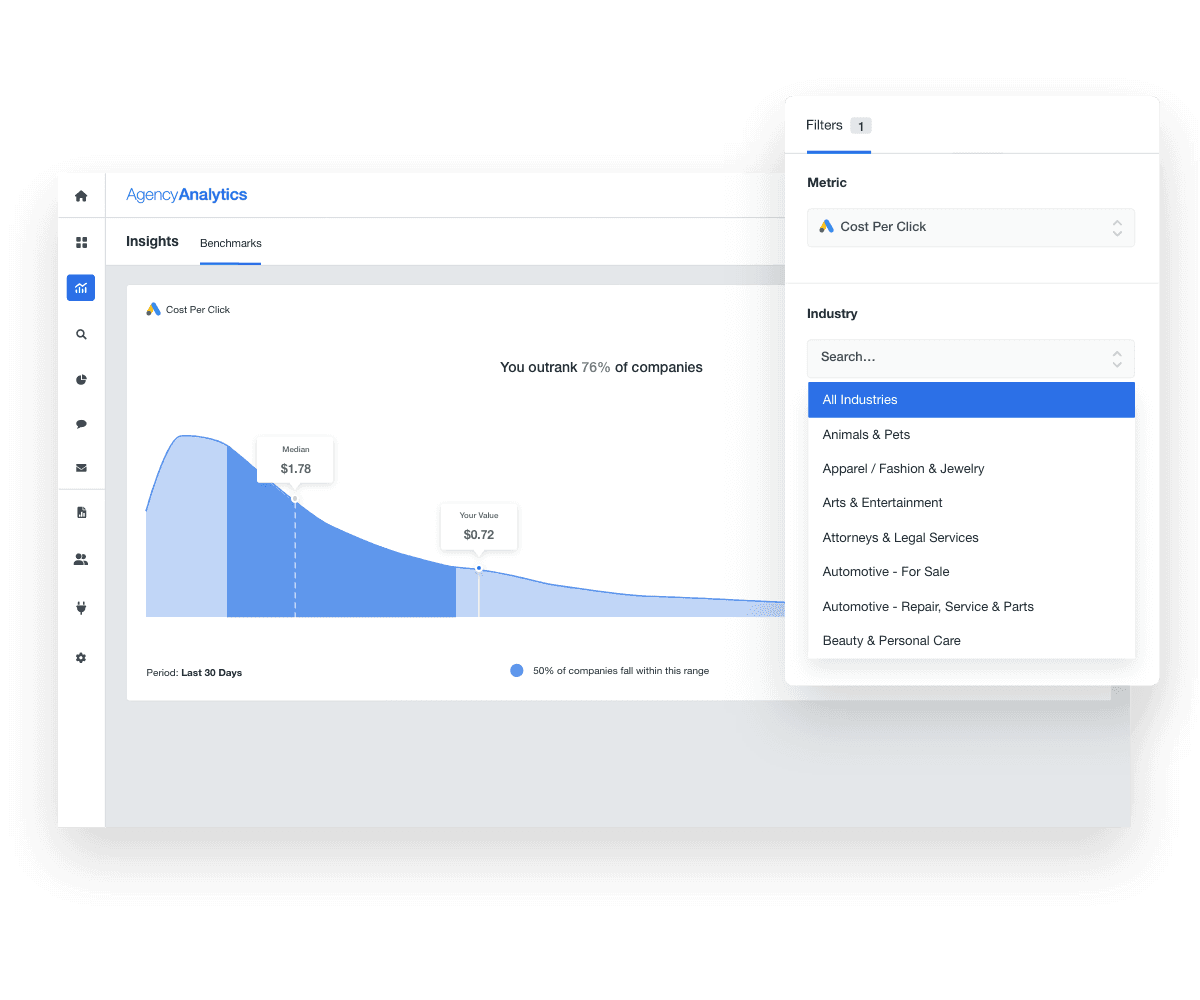
Task: Click the AgencyAnalytics logo link
Action: point(187,195)
